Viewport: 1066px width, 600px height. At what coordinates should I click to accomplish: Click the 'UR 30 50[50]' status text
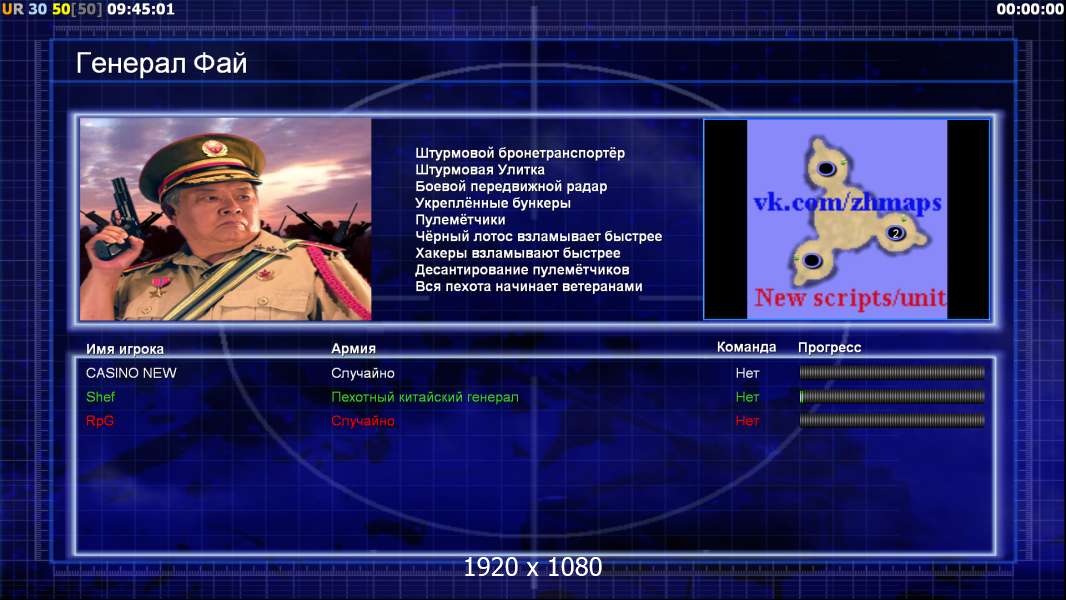(x=52, y=10)
